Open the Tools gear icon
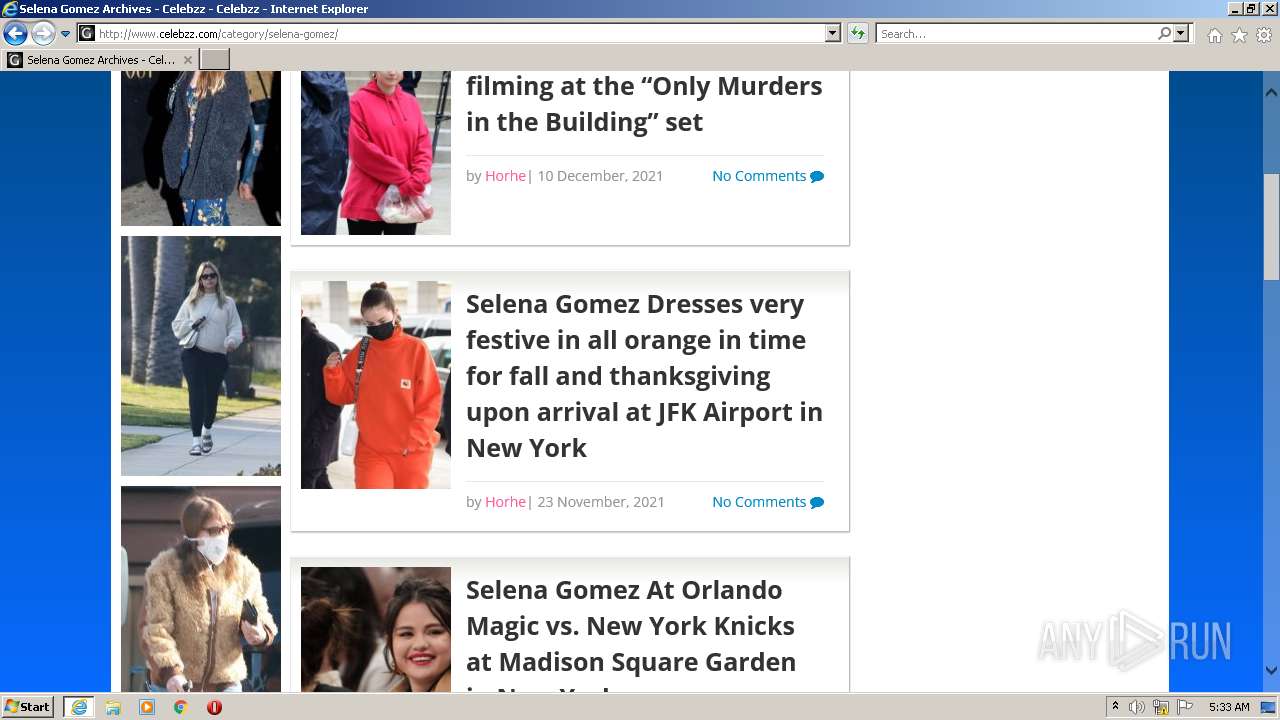Viewport: 1280px width, 720px height. (1264, 35)
